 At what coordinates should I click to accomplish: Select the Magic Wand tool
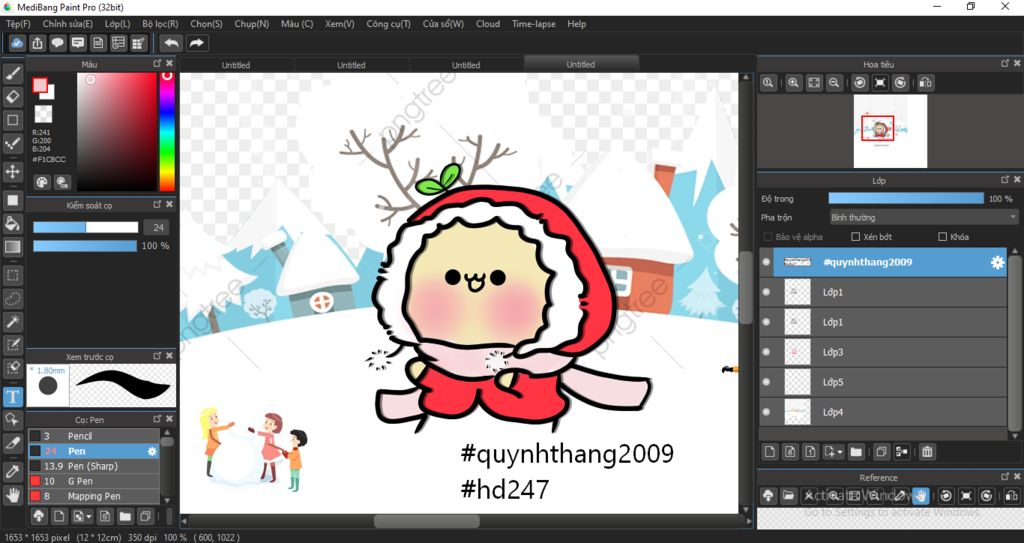coord(12,321)
